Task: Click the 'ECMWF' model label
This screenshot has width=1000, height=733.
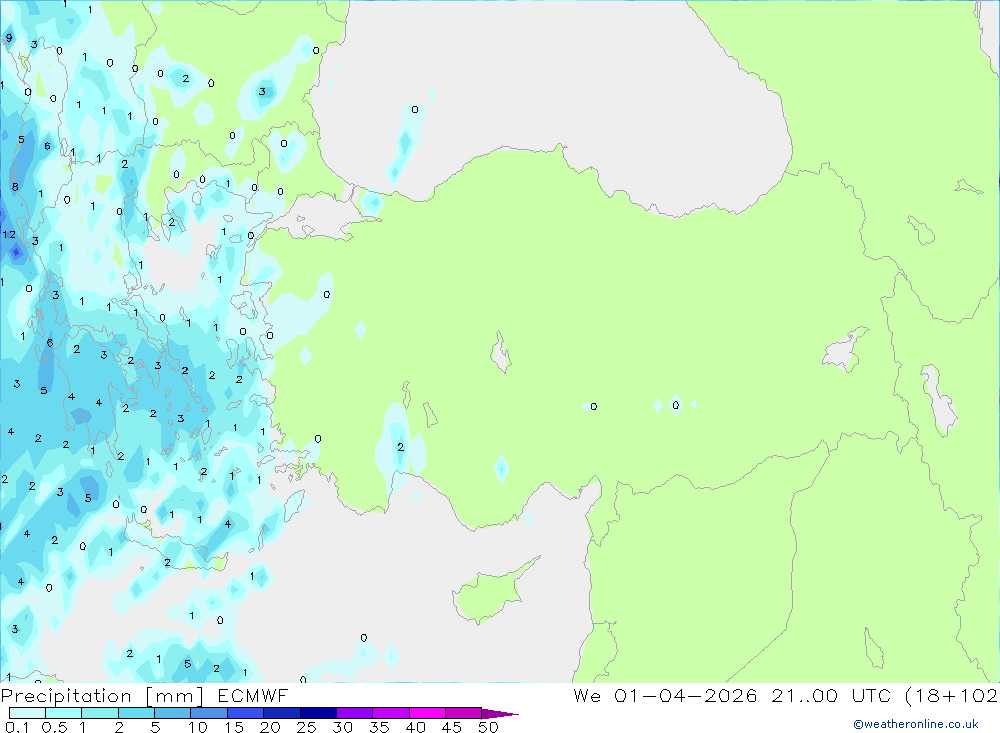Action: pyautogui.click(x=253, y=696)
